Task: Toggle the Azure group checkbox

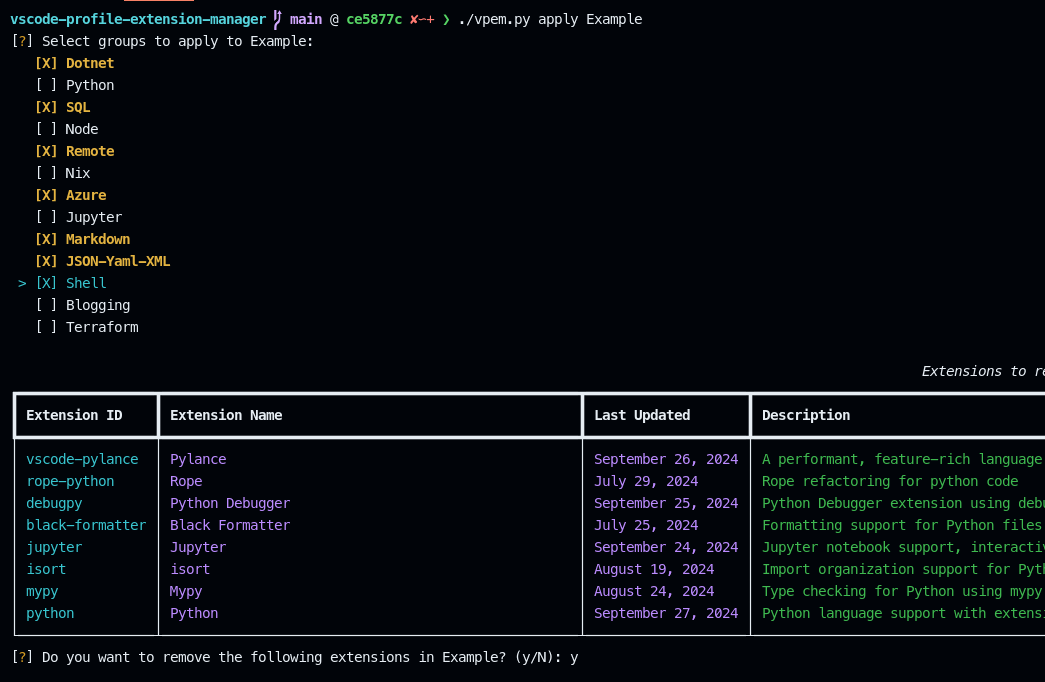Action: point(46,195)
